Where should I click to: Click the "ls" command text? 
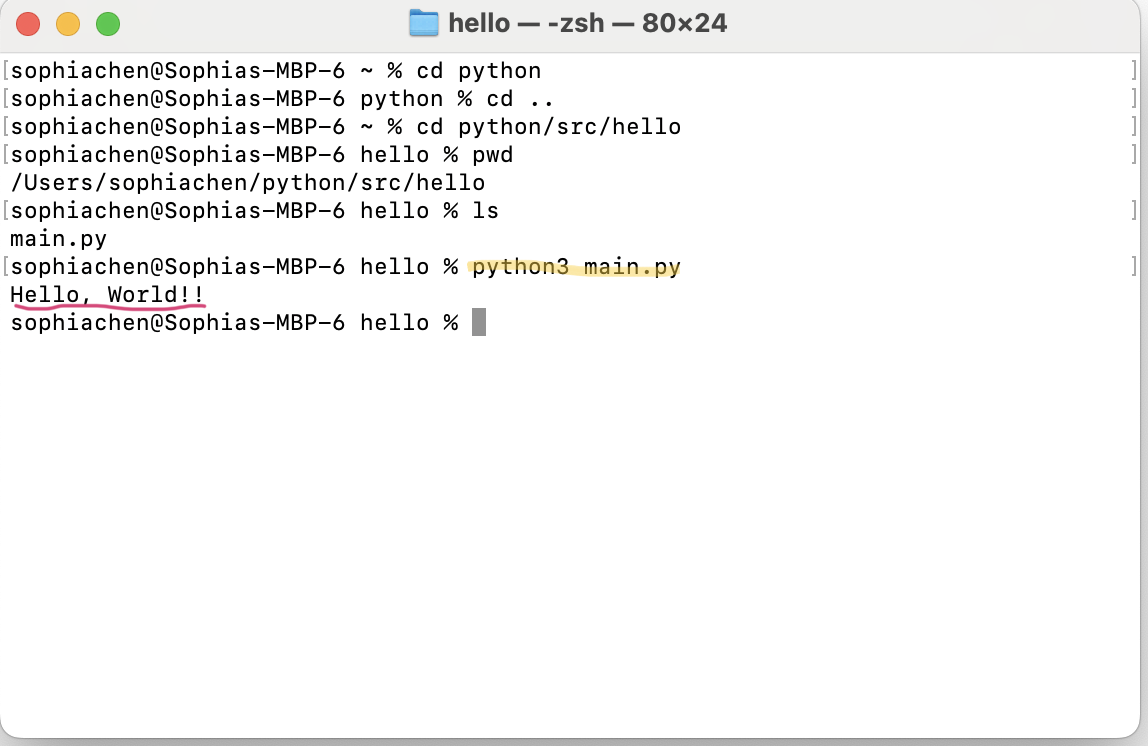coord(485,211)
